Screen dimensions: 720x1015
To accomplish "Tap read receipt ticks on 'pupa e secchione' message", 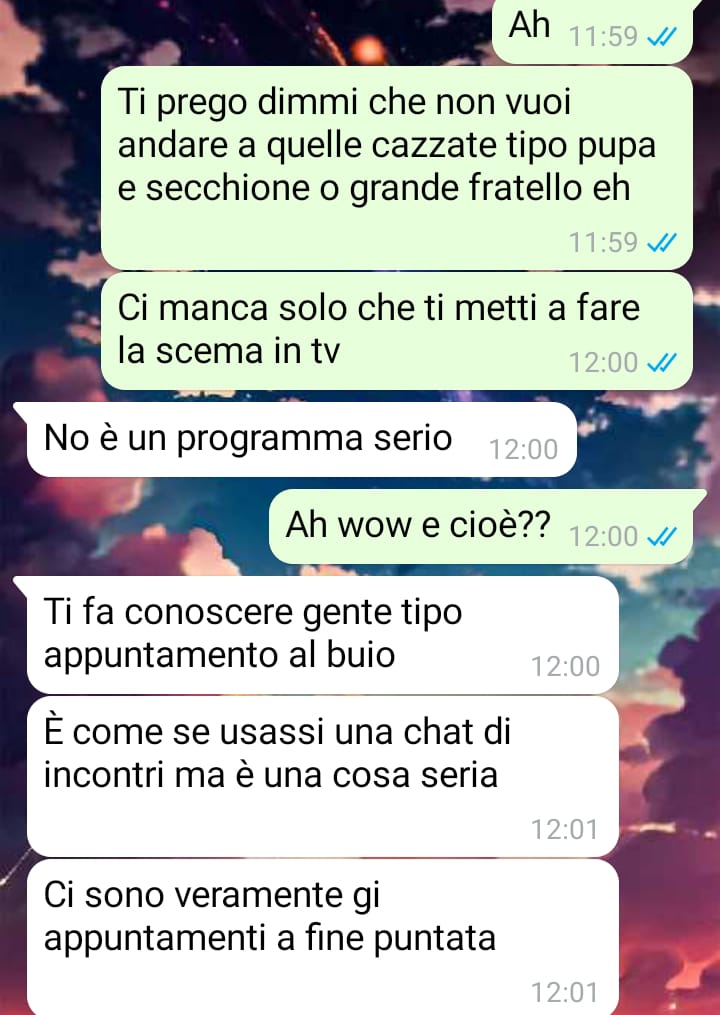I will tap(662, 243).
